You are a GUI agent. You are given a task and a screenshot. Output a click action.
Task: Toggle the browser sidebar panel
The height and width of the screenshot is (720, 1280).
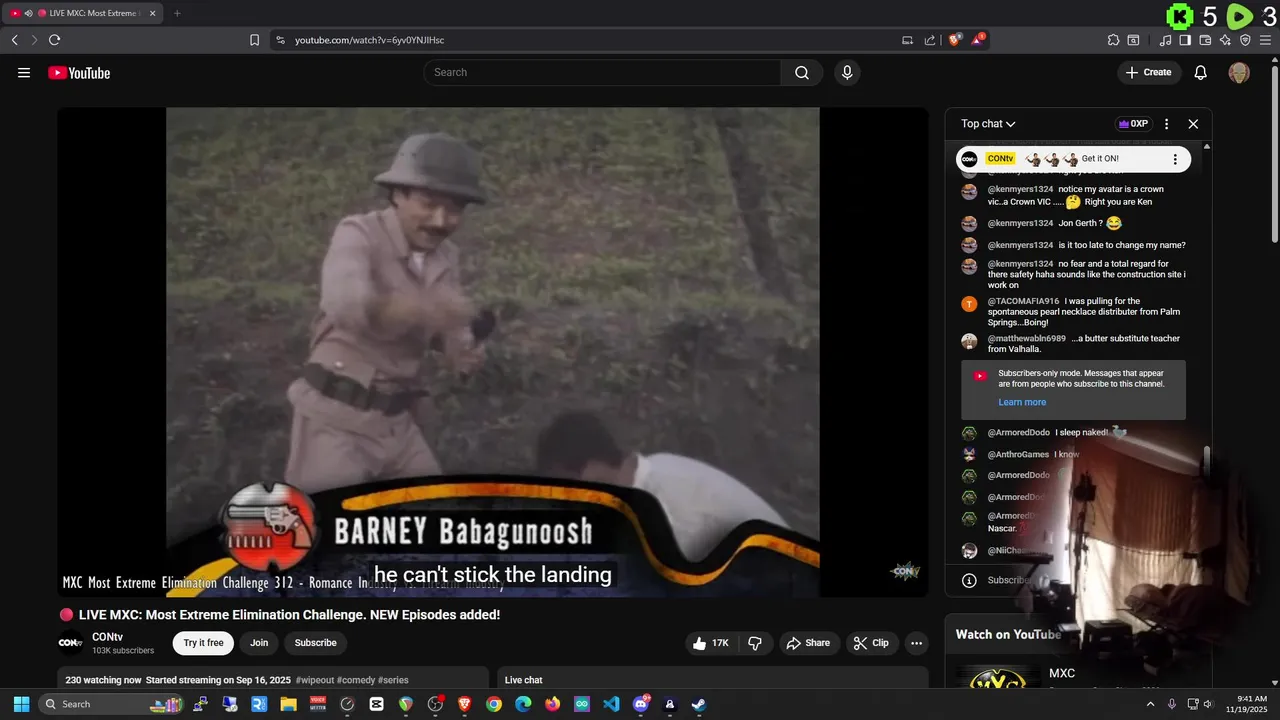pos(1185,40)
